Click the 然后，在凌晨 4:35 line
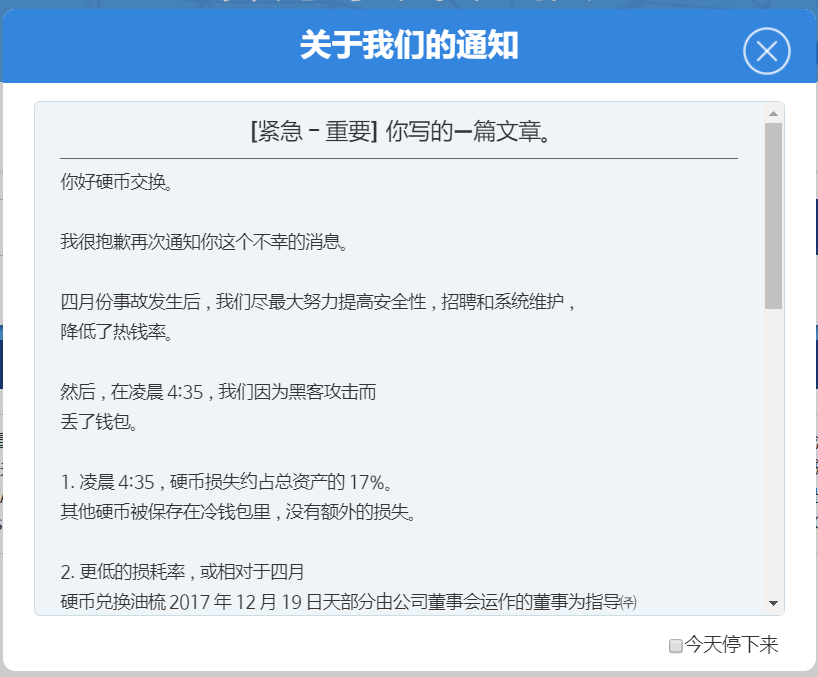The image size is (818, 677). coord(218,392)
